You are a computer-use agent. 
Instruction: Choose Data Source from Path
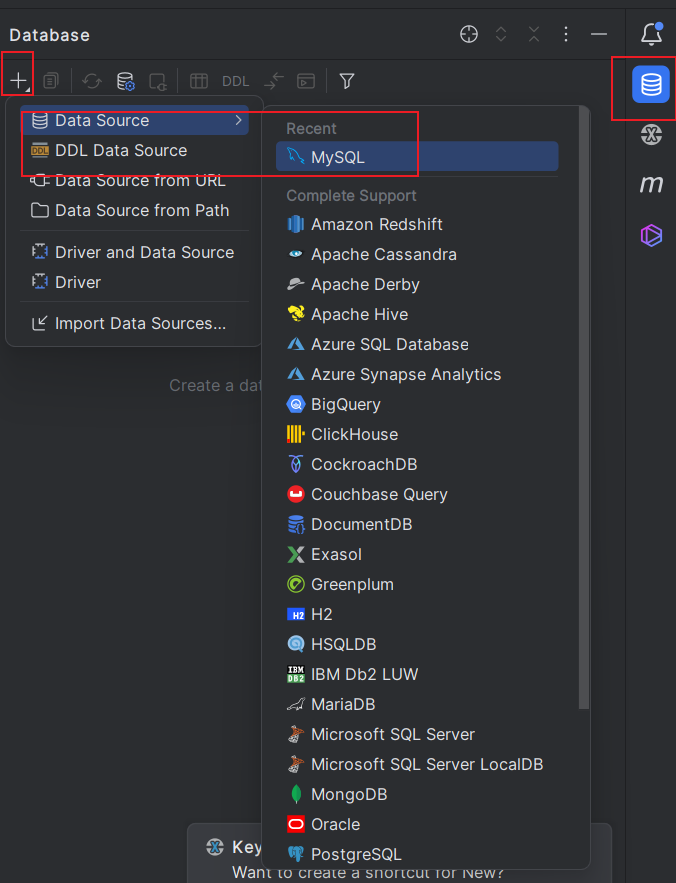(x=142, y=210)
